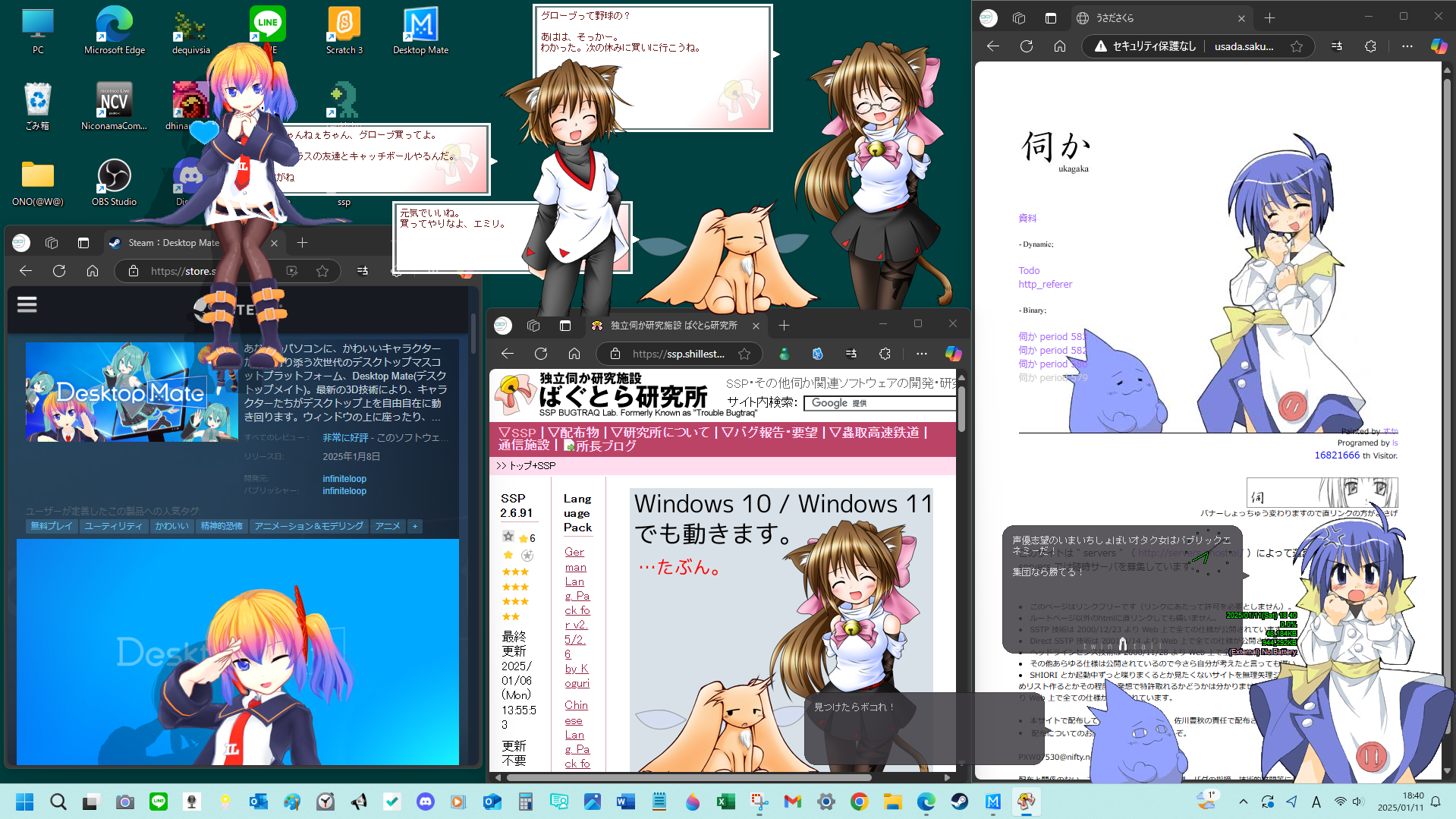This screenshot has height=819, width=1456.
Task: Open the ▽蟲取高速鉄道 menu
Action: 874,432
